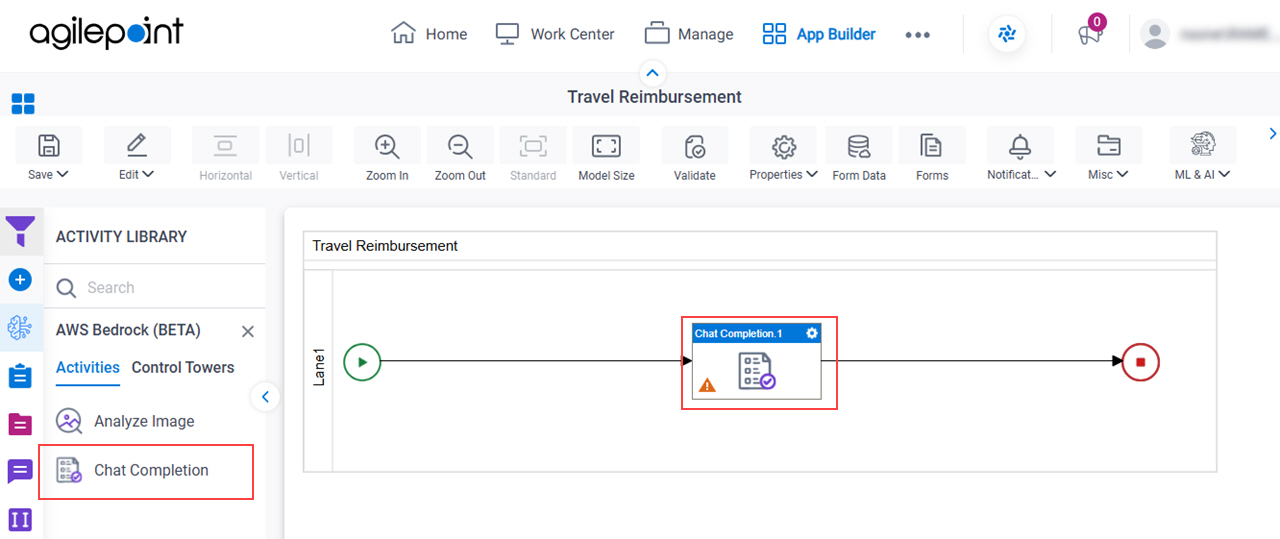Screen dimensions: 1280x539
Task: Select the magenta folder sidebar icon
Action: pos(20,424)
